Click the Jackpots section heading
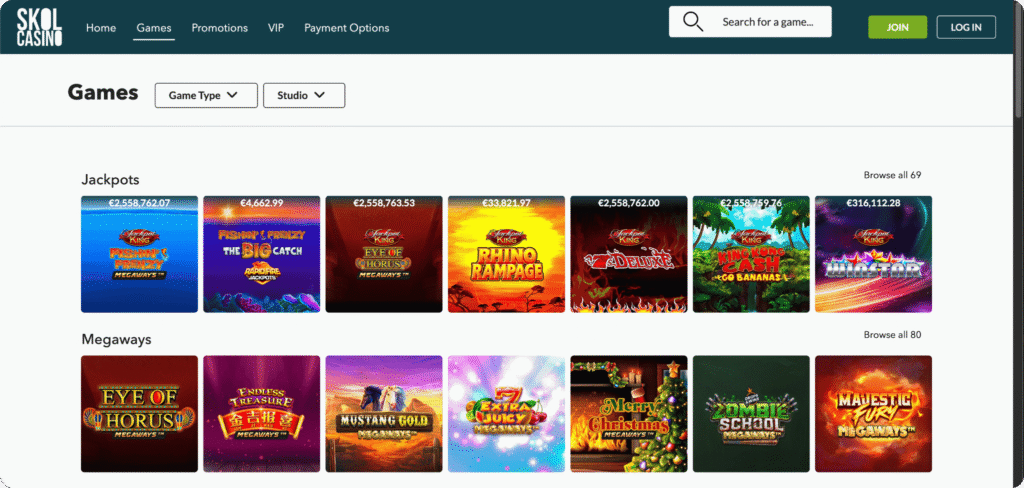Image resolution: width=1024 pixels, height=488 pixels. 110,179
